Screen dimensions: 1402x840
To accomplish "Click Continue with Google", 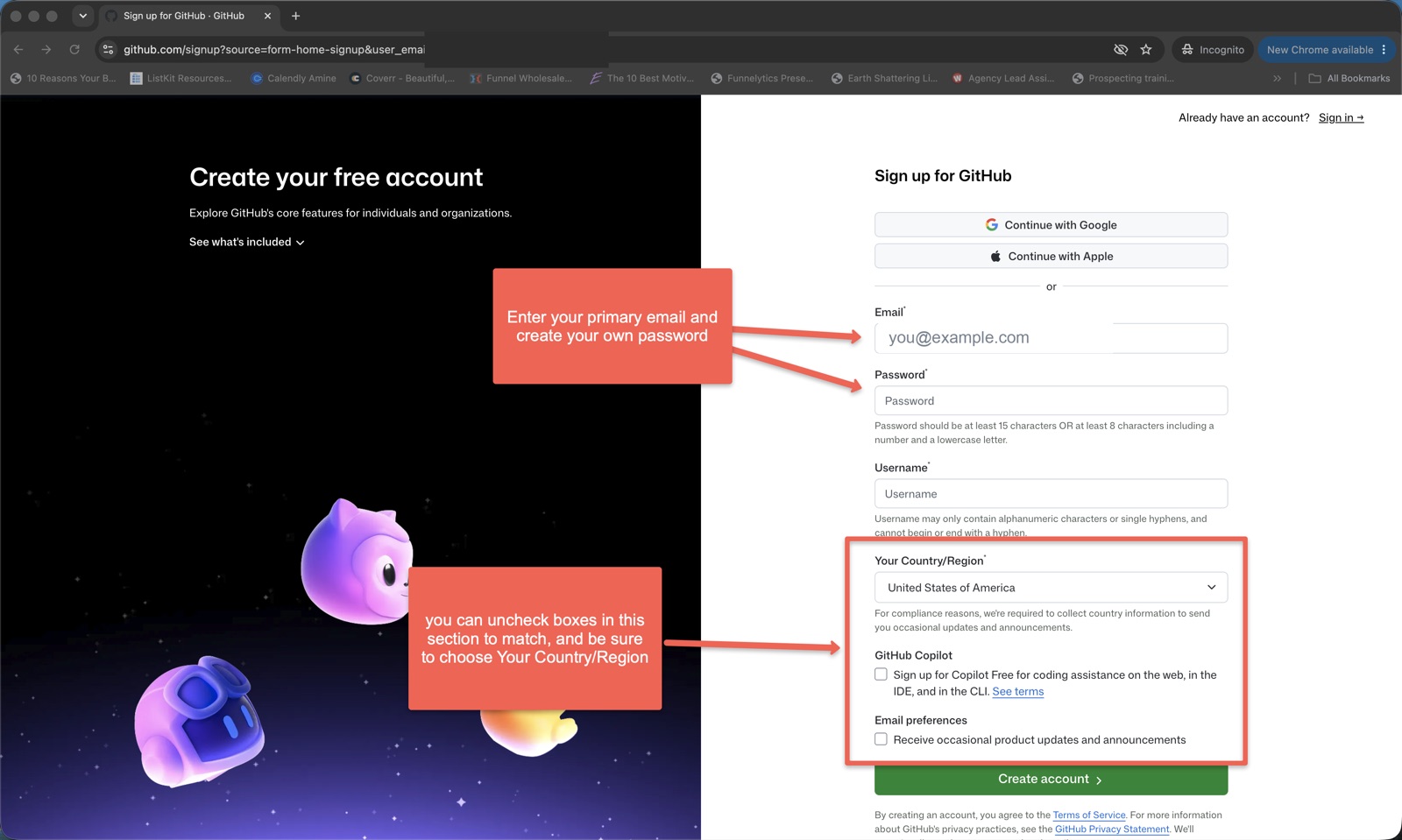I will click(x=1051, y=224).
